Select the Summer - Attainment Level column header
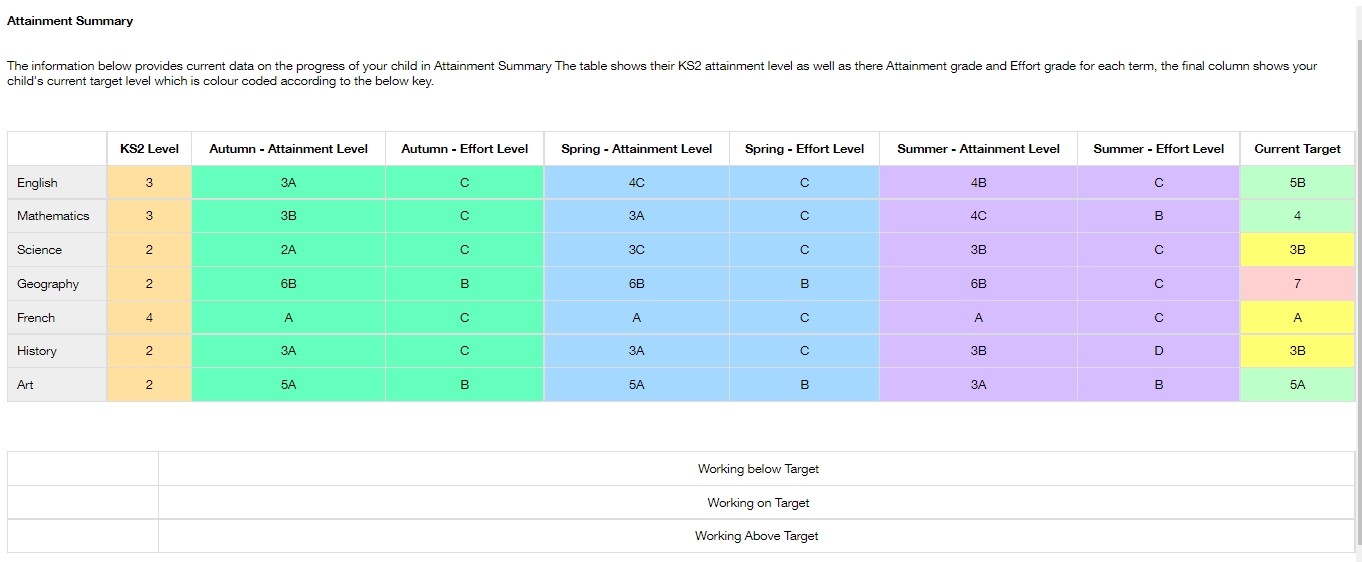The width and height of the screenshot is (1362, 562). [x=978, y=149]
